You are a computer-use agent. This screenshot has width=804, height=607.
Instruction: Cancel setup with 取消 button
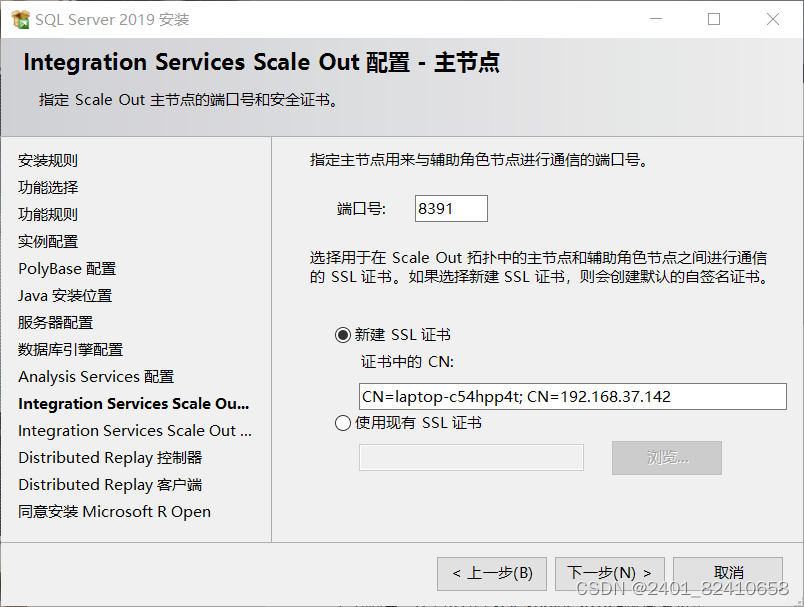728,573
